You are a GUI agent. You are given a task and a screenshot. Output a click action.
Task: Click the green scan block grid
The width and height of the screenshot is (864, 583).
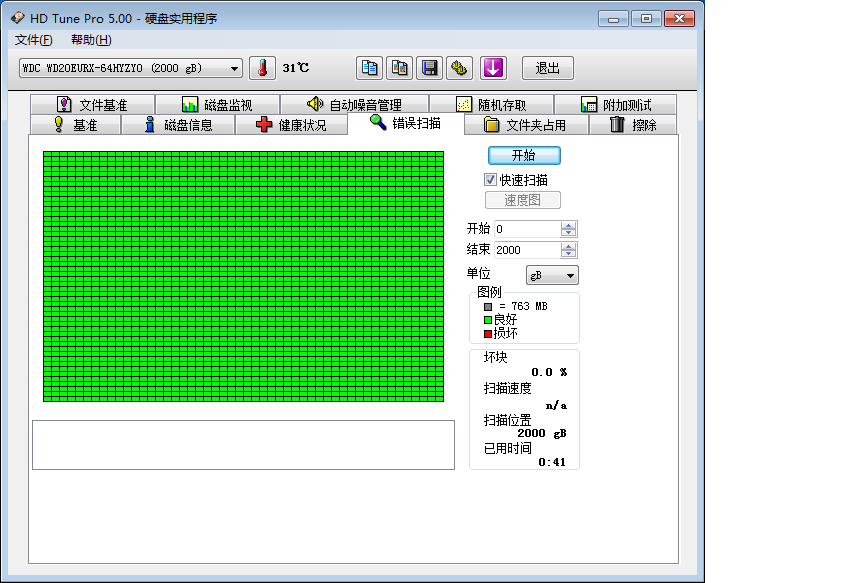244,277
